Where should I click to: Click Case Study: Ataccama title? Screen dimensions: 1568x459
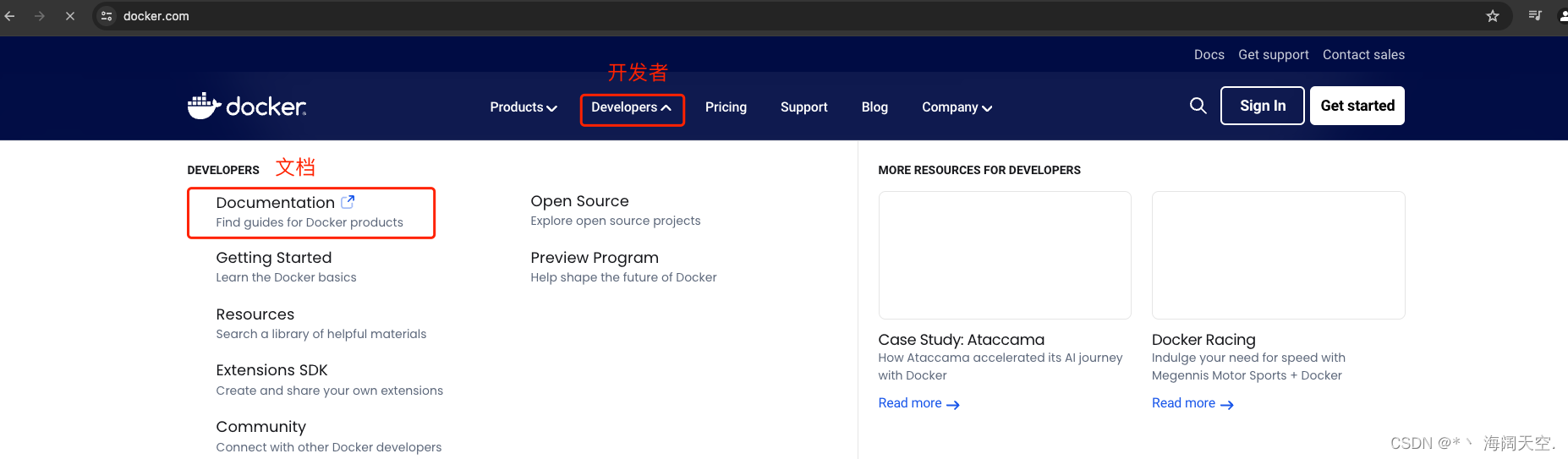pyautogui.click(x=961, y=340)
